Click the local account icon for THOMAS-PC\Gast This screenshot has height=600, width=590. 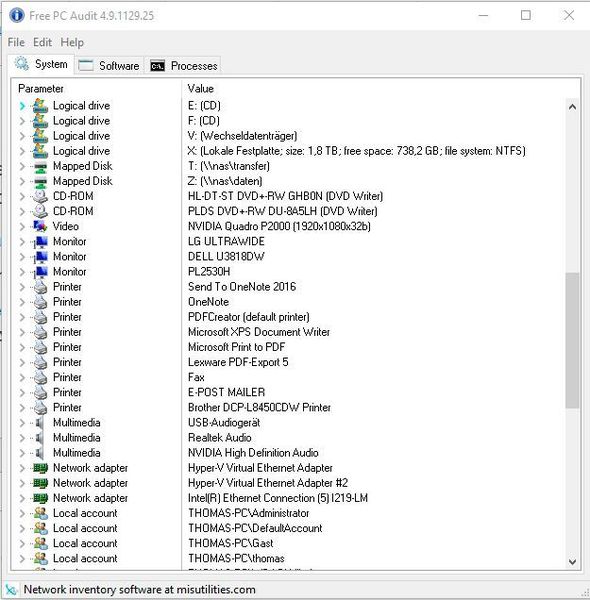(41, 543)
